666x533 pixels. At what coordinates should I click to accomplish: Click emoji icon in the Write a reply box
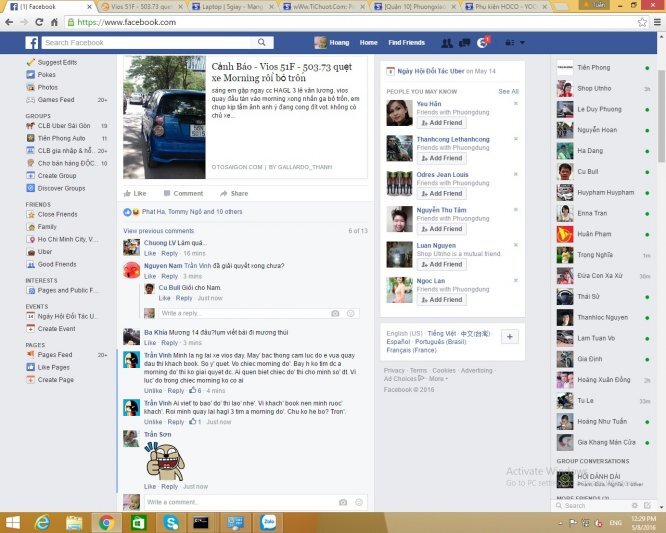click(x=351, y=313)
